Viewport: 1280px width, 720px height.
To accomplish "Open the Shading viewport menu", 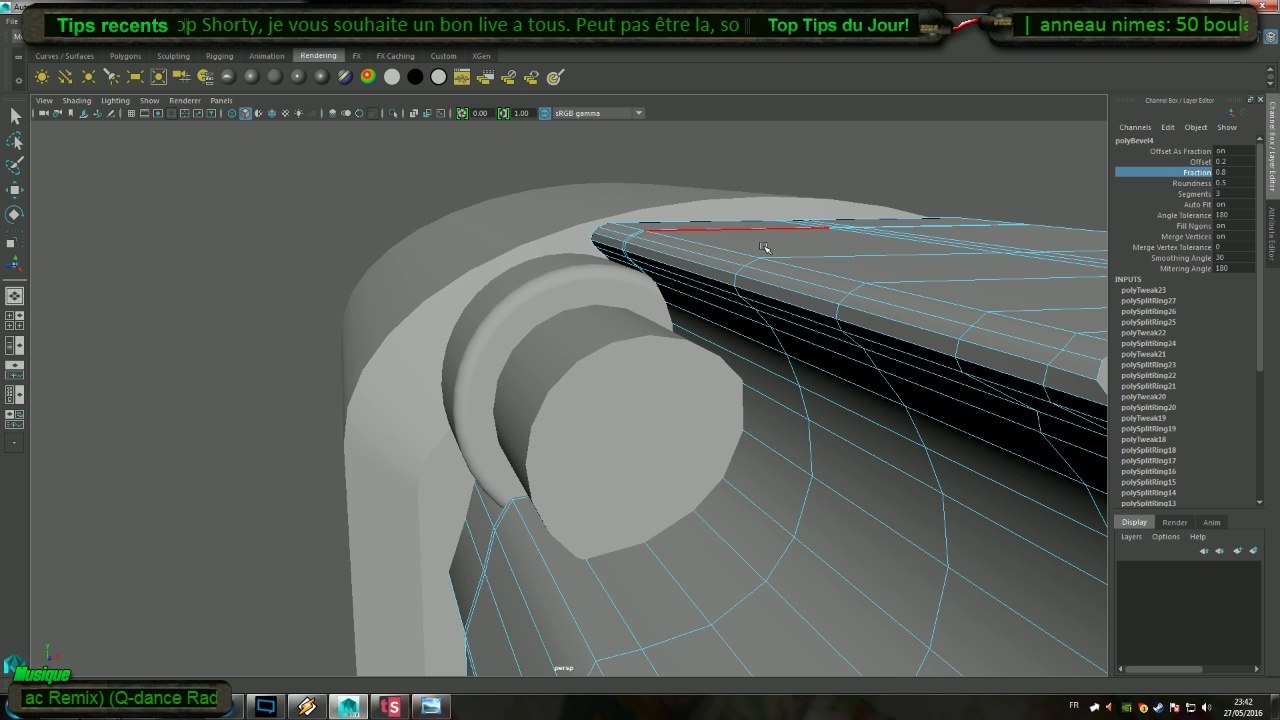I will [76, 101].
